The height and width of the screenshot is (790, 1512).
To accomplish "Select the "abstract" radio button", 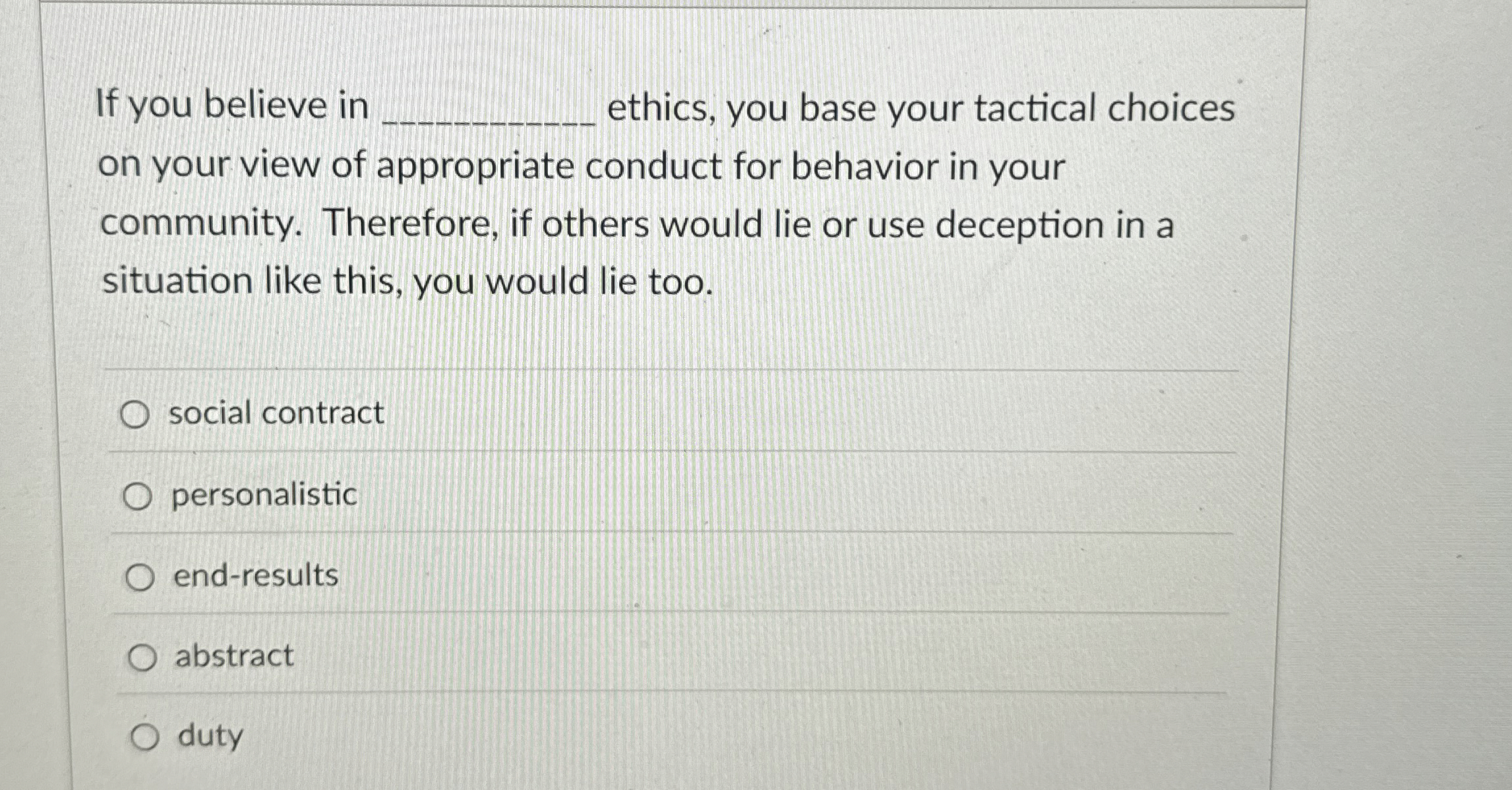I will click(x=142, y=657).
